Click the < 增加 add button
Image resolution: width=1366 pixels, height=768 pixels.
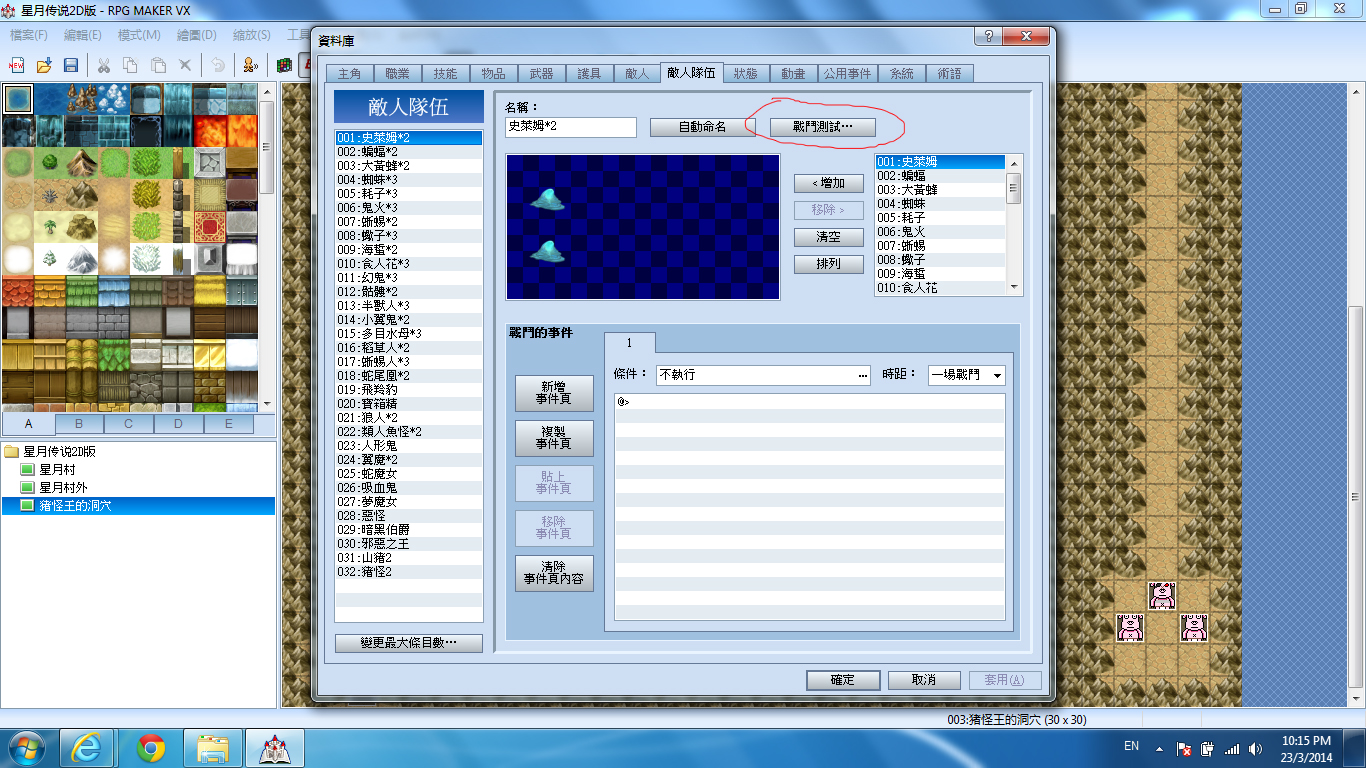click(828, 184)
